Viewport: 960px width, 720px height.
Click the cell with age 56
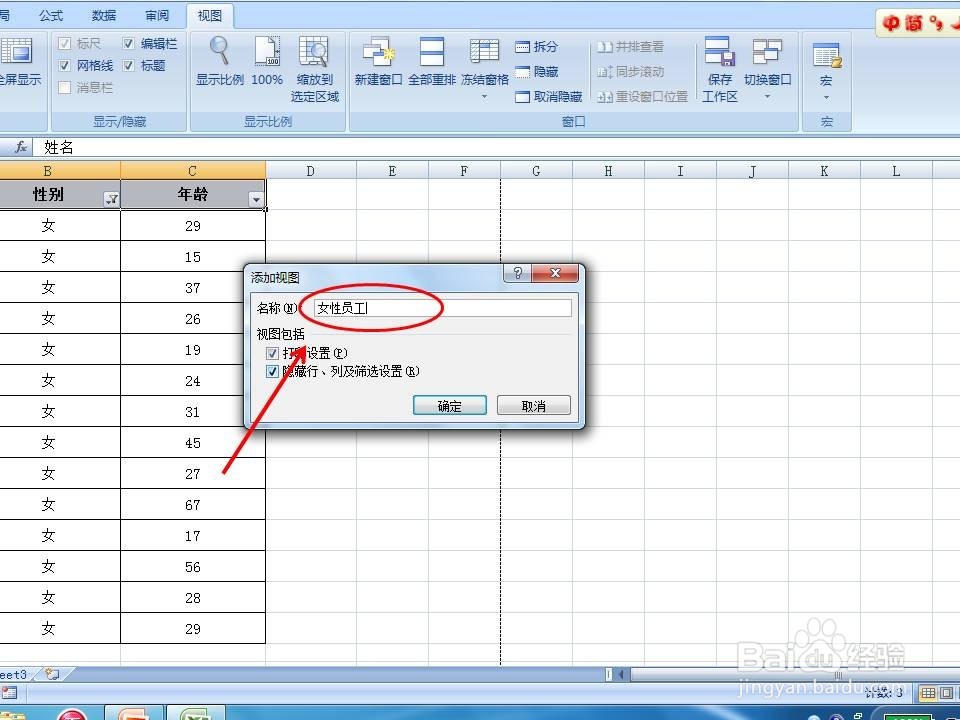coord(193,566)
